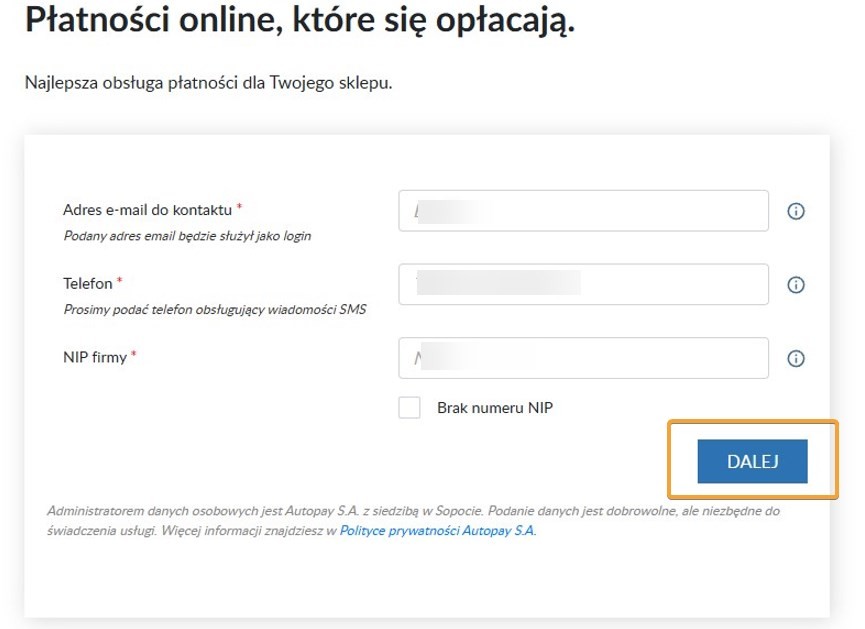Screen dimensions: 865x629
Task: Click the info icon beside the e-mail field
Action: [x=796, y=211]
